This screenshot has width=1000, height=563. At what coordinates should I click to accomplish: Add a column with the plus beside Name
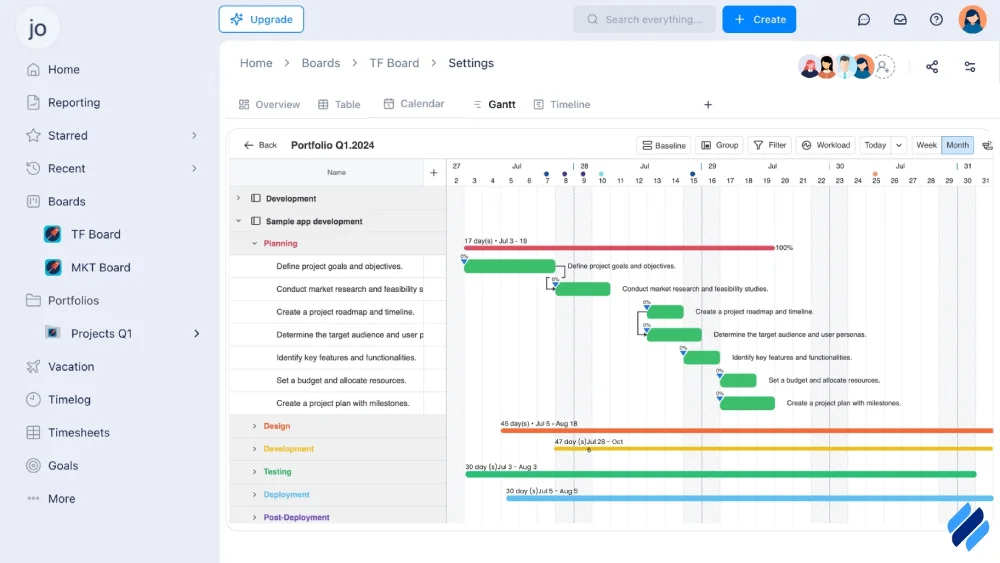[x=434, y=173]
